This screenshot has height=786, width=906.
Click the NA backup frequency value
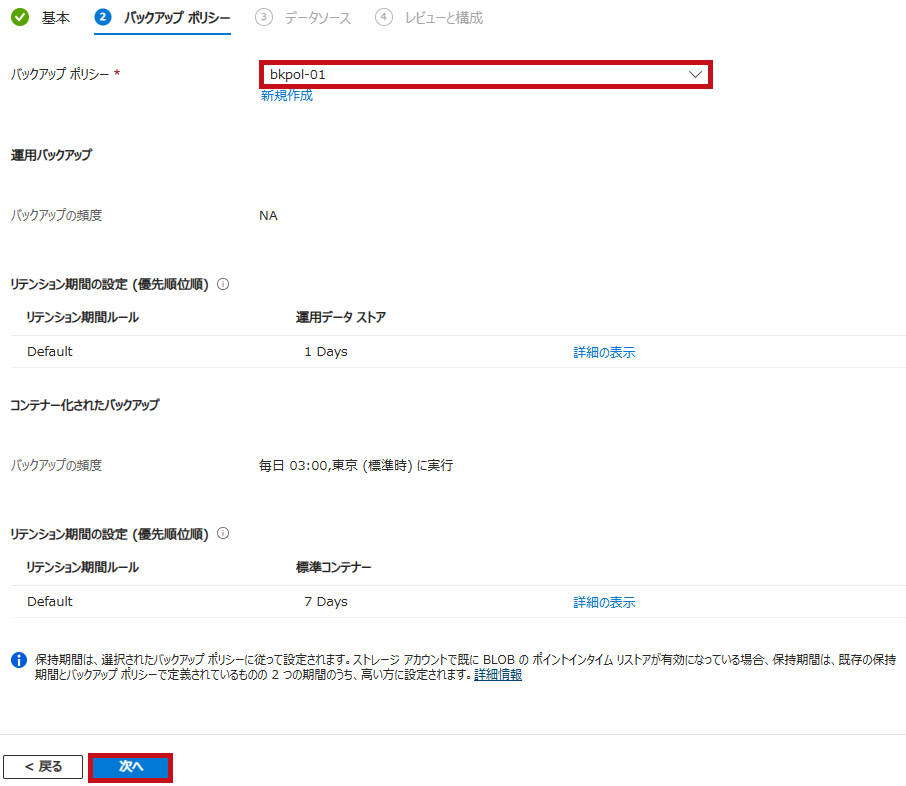click(268, 216)
